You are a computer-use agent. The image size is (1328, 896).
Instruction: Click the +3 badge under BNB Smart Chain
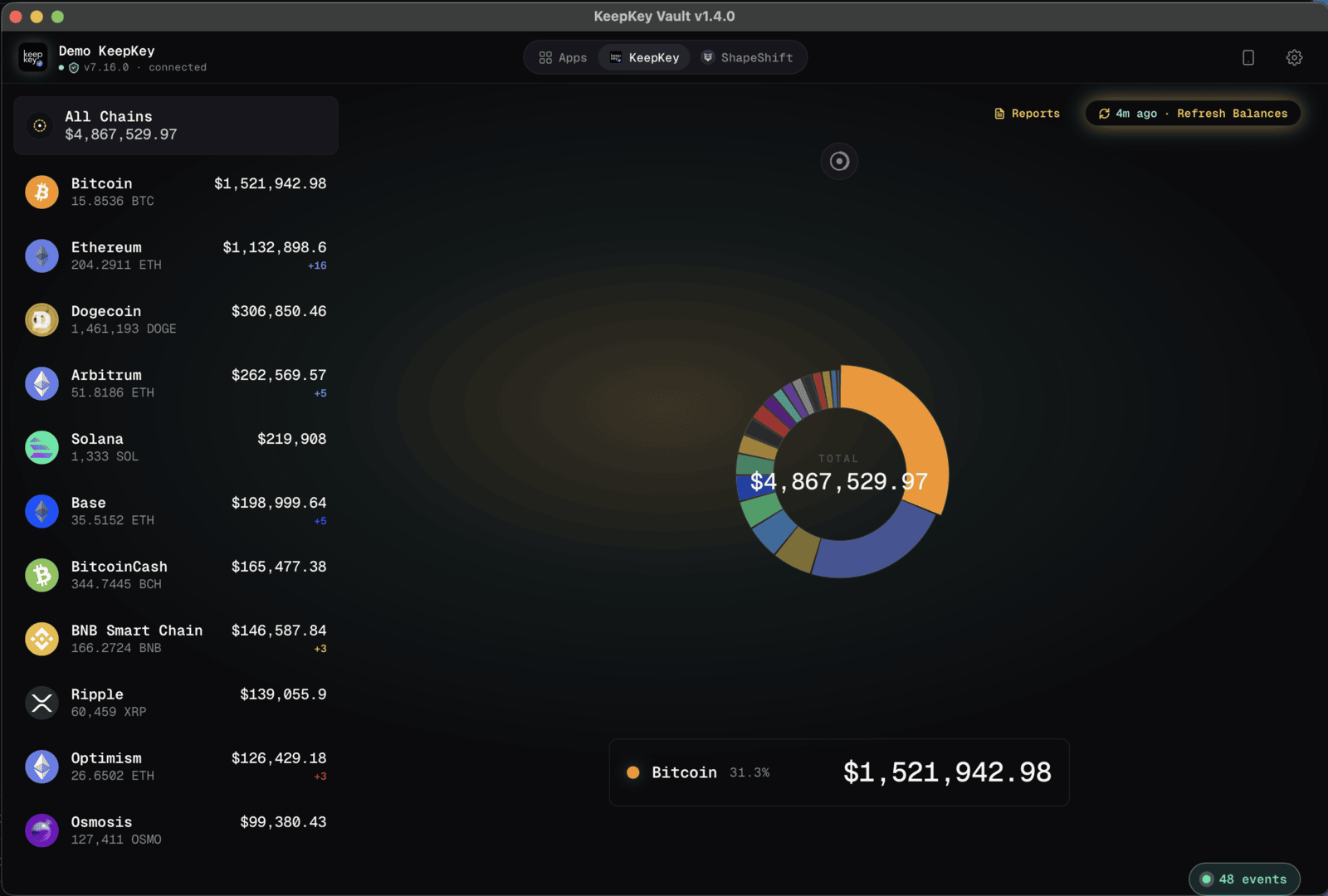pos(320,649)
